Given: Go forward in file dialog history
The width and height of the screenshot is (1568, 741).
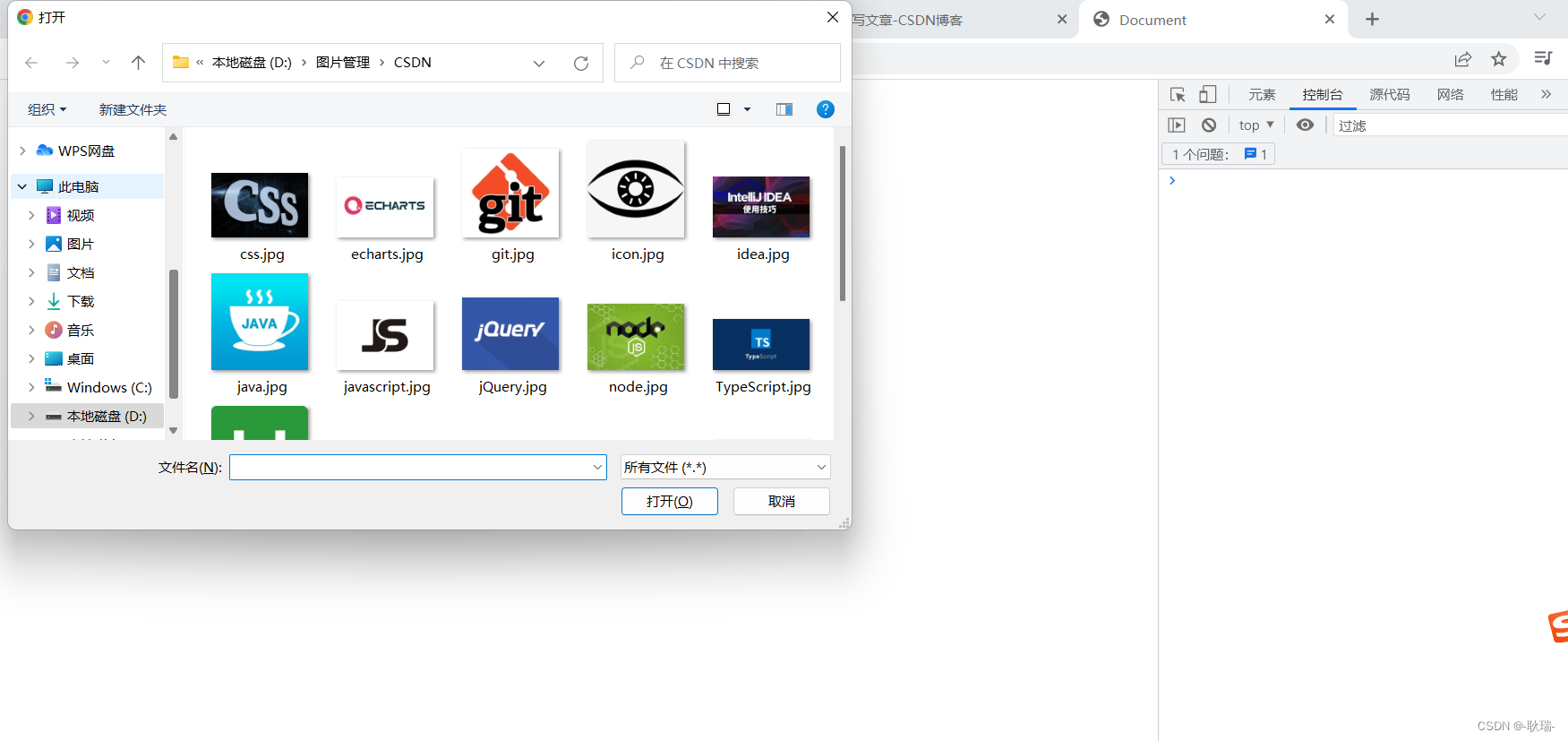Looking at the screenshot, I should tap(73, 63).
